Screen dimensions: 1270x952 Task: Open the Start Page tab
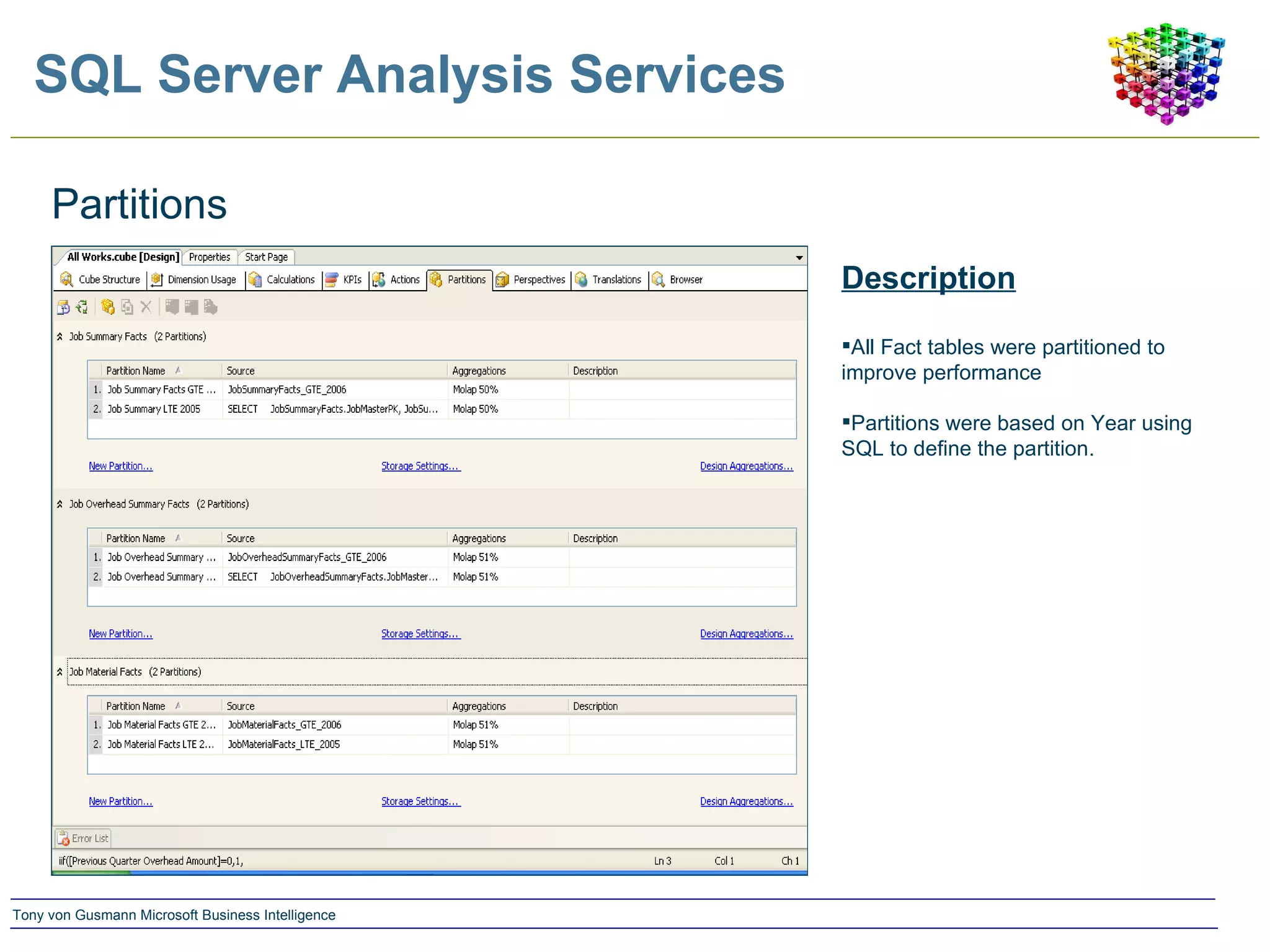point(266,257)
